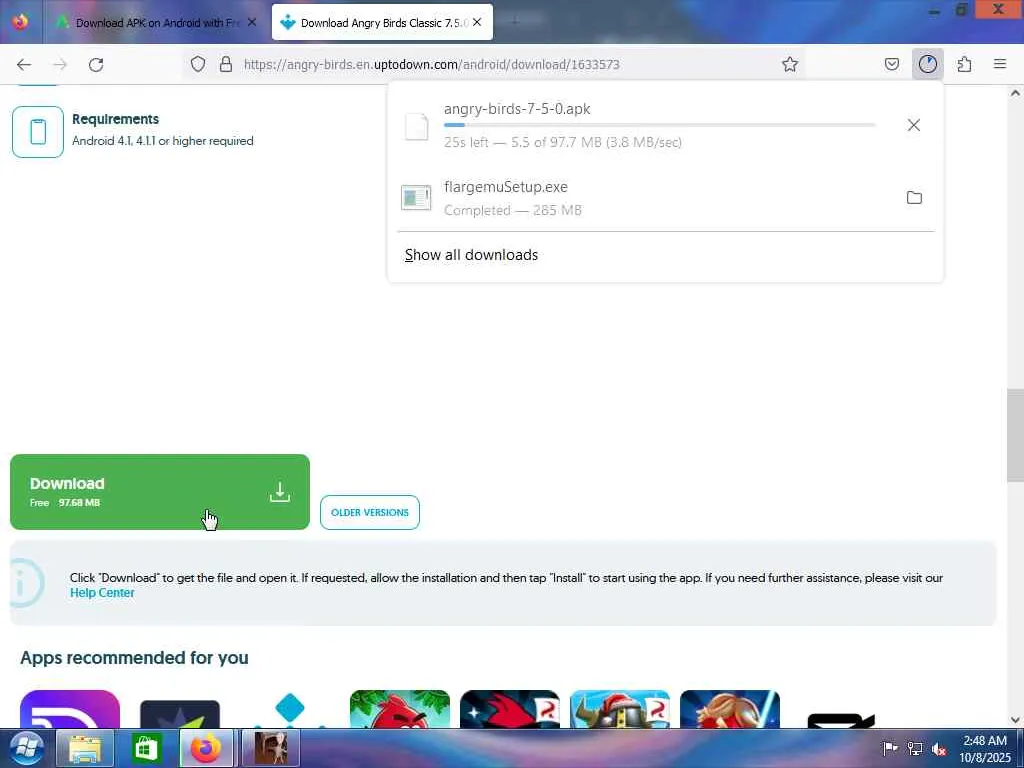Open Action Center flag tray icon

click(x=889, y=749)
